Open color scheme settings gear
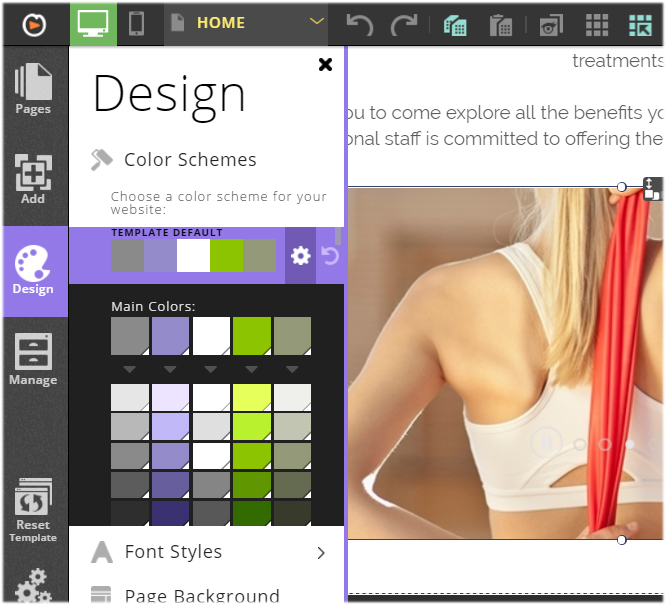Image resolution: width=666 pixels, height=605 pixels. [300, 256]
